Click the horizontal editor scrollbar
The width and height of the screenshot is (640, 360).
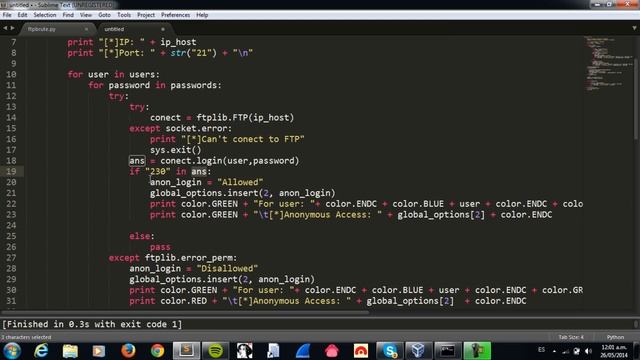186,313
